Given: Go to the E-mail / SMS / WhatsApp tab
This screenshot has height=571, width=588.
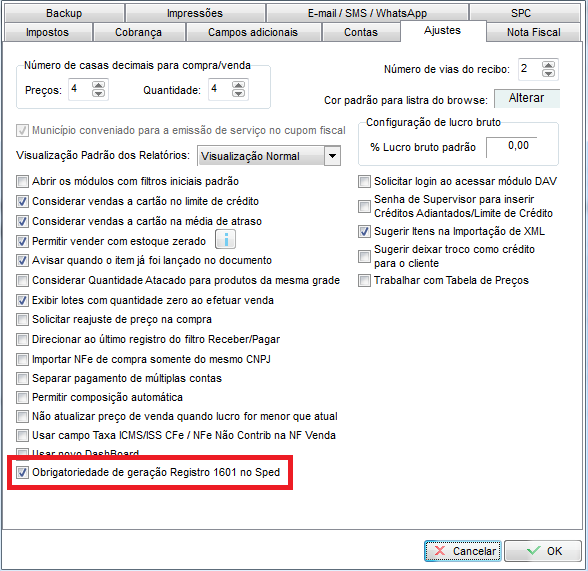Looking at the screenshot, I should tap(367, 13).
